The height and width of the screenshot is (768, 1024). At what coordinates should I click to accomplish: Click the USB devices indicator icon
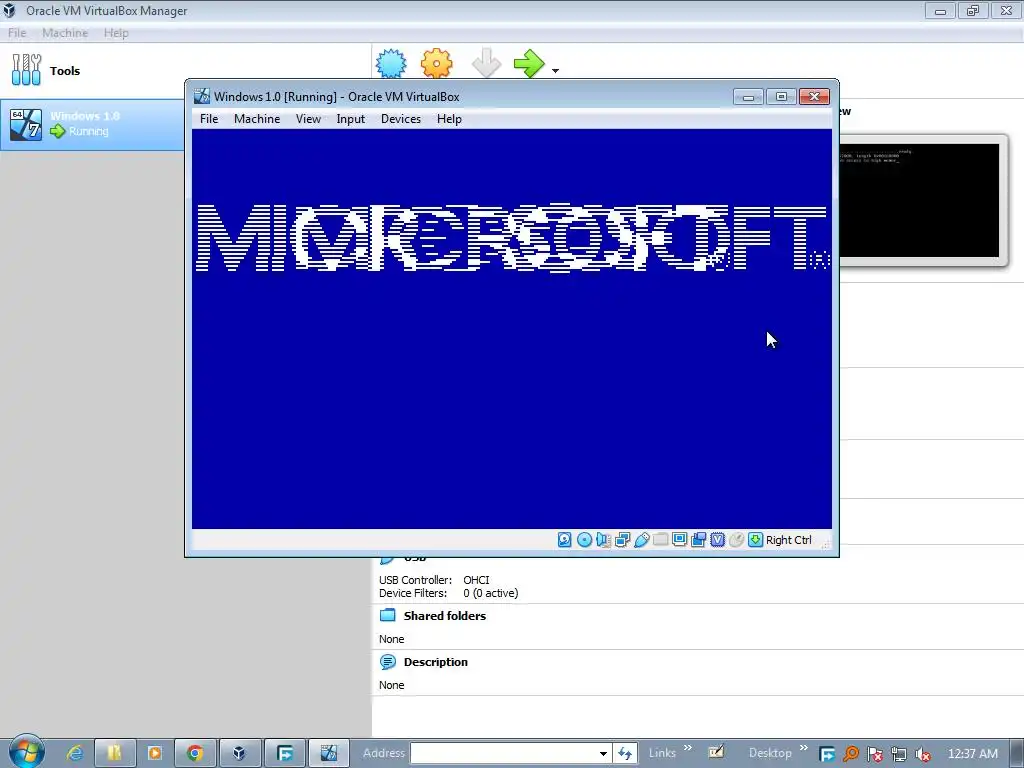[641, 539]
